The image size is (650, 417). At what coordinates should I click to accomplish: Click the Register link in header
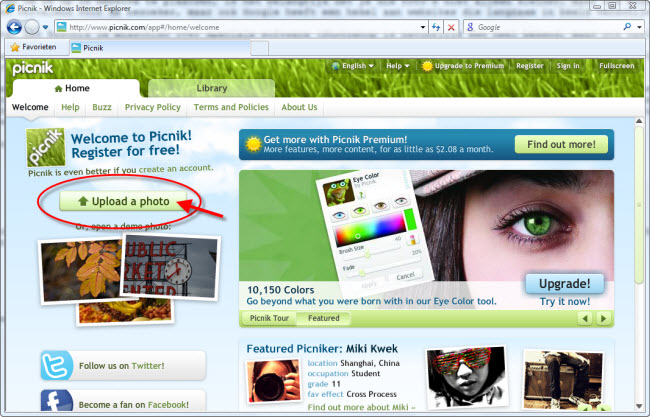point(529,65)
